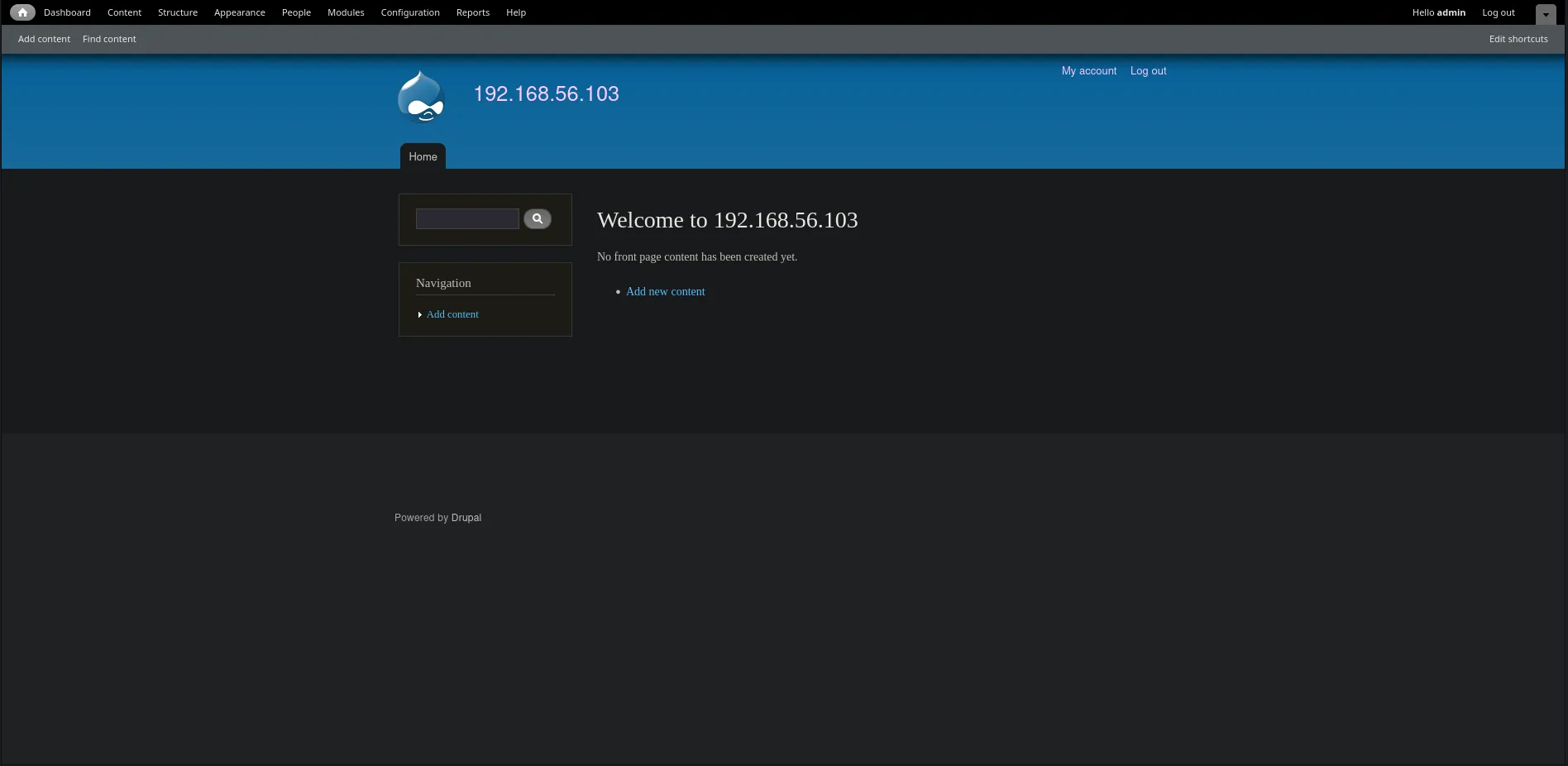The height and width of the screenshot is (766, 1568).
Task: Select the Home tab
Action: click(x=423, y=156)
